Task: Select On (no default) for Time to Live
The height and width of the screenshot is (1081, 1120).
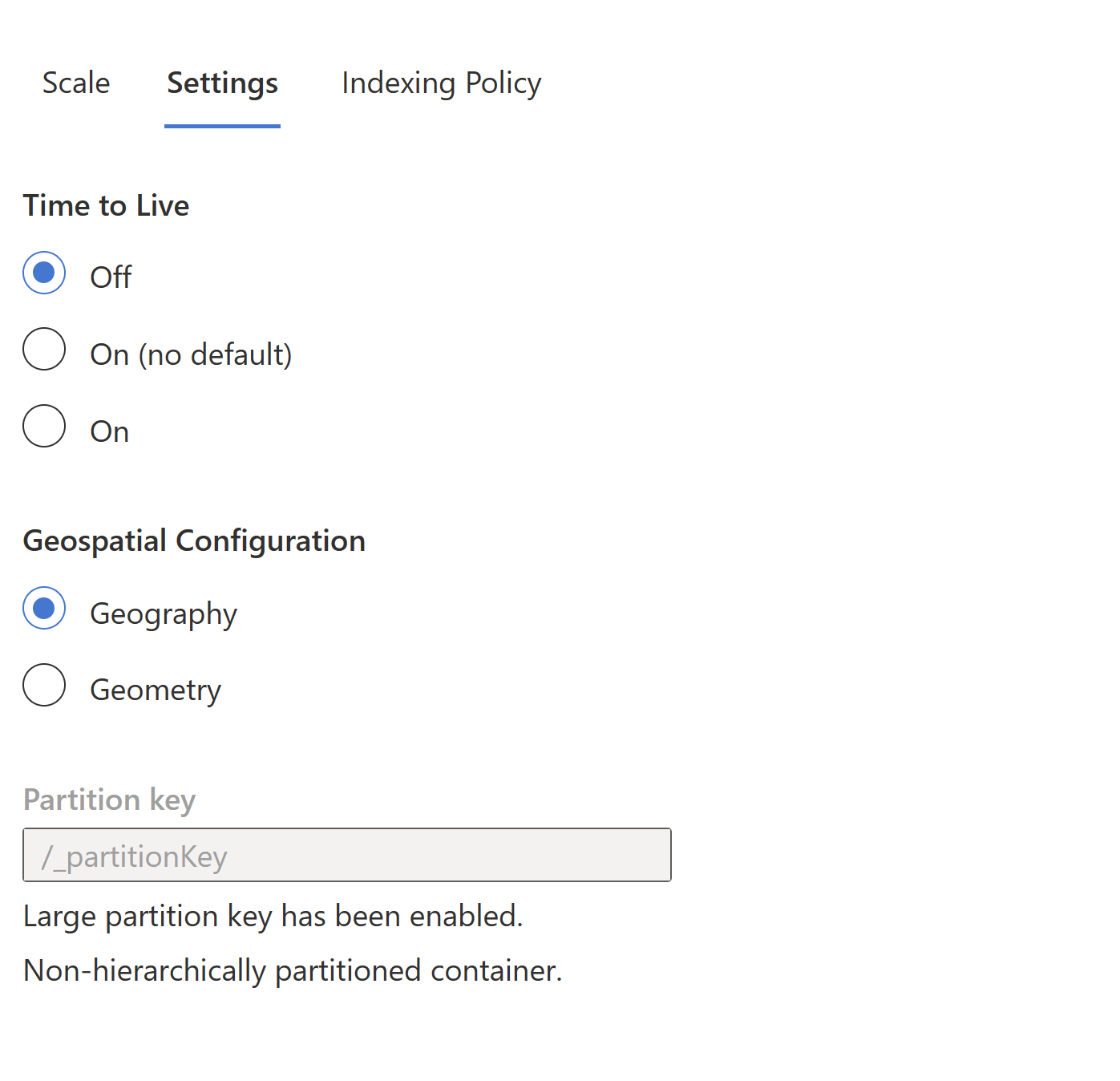Action: tap(44, 350)
